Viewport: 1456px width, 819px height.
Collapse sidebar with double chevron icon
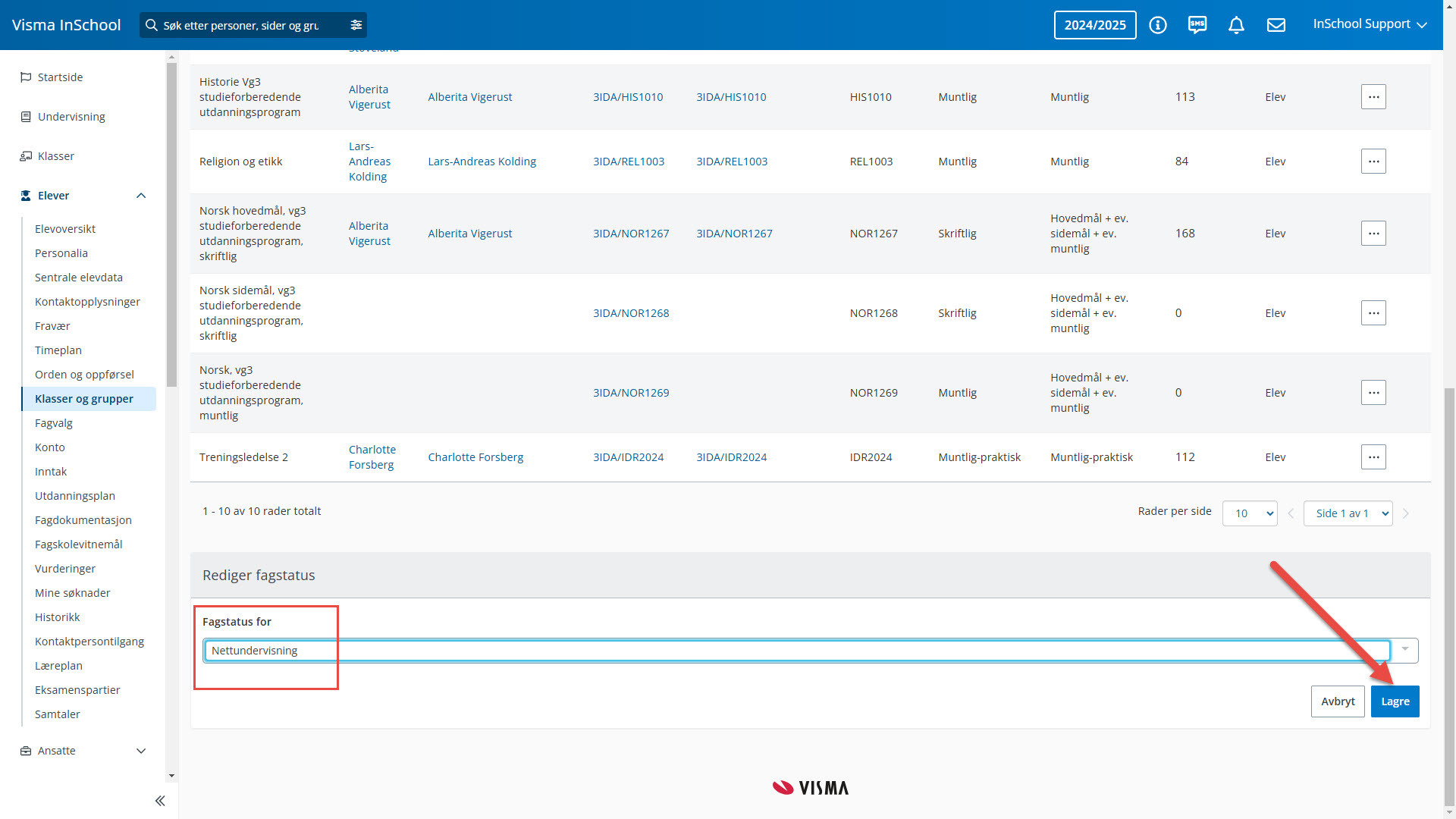(x=160, y=801)
